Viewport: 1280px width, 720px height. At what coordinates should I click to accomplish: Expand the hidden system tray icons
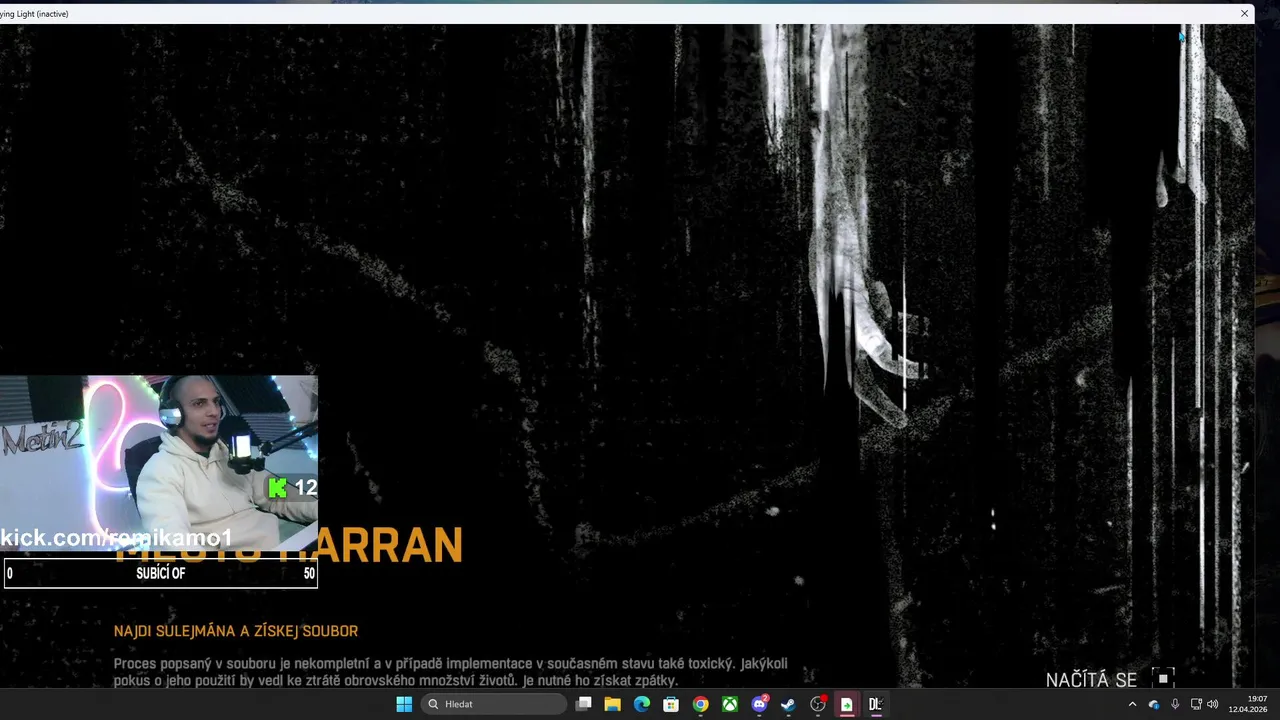(1132, 704)
